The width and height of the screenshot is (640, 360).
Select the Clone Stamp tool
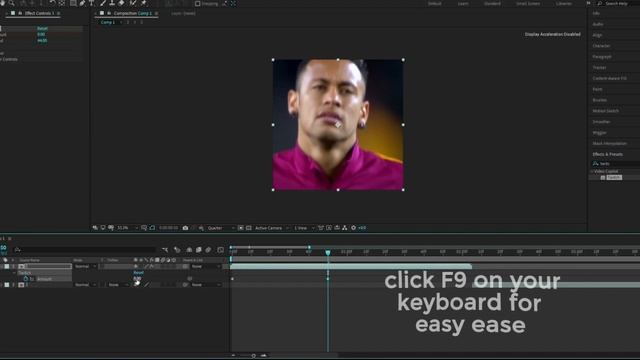click(112, 3)
